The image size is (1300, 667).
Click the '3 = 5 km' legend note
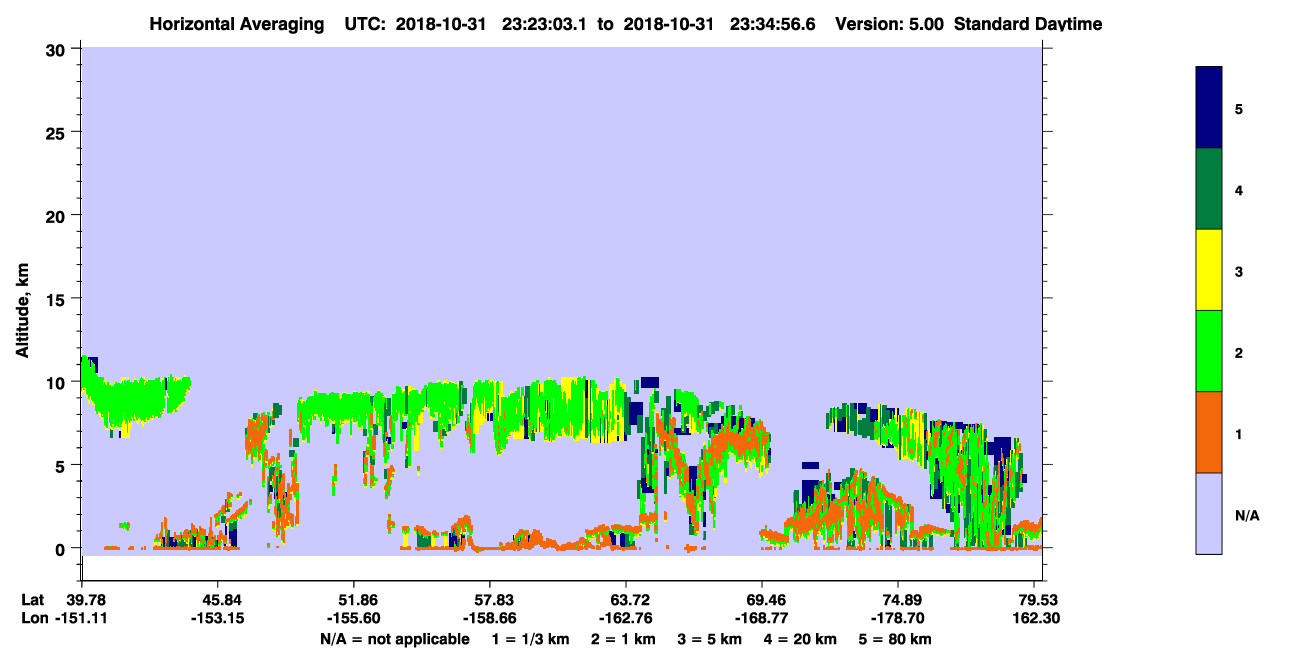coord(710,639)
